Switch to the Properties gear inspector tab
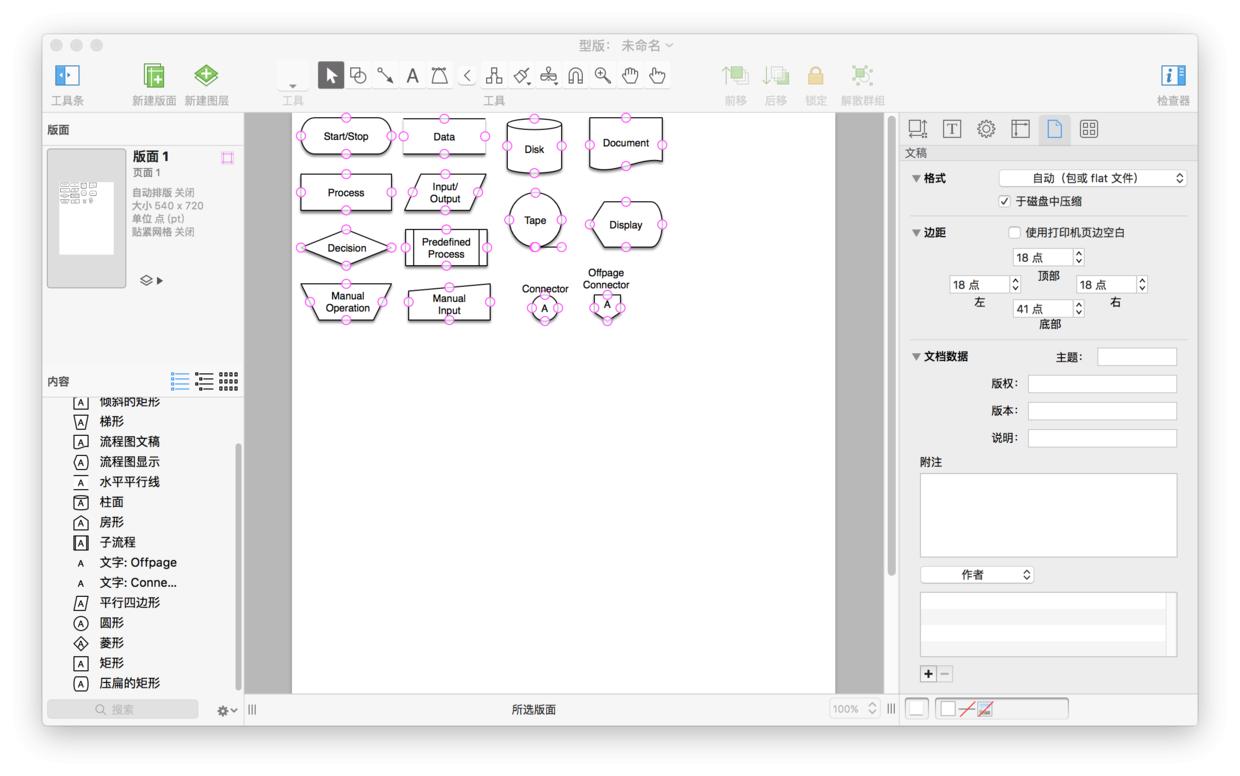This screenshot has width=1240, height=776. 986,129
